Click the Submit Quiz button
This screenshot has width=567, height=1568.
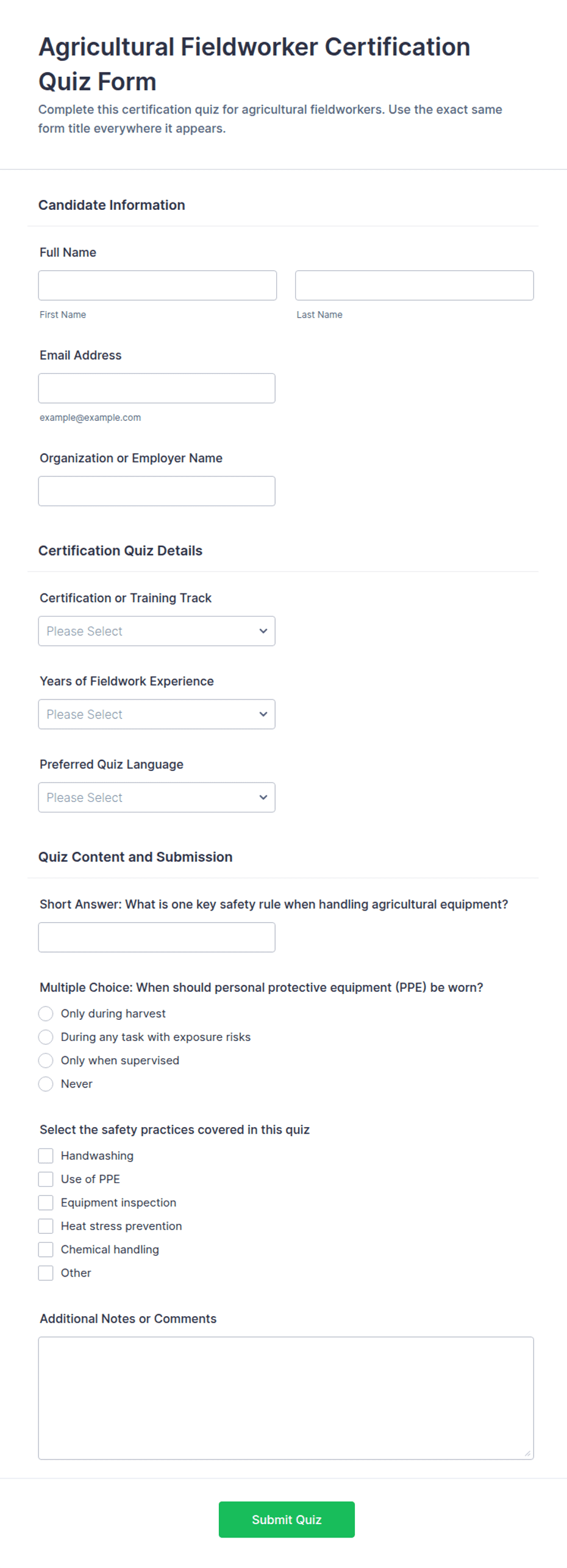click(287, 1519)
